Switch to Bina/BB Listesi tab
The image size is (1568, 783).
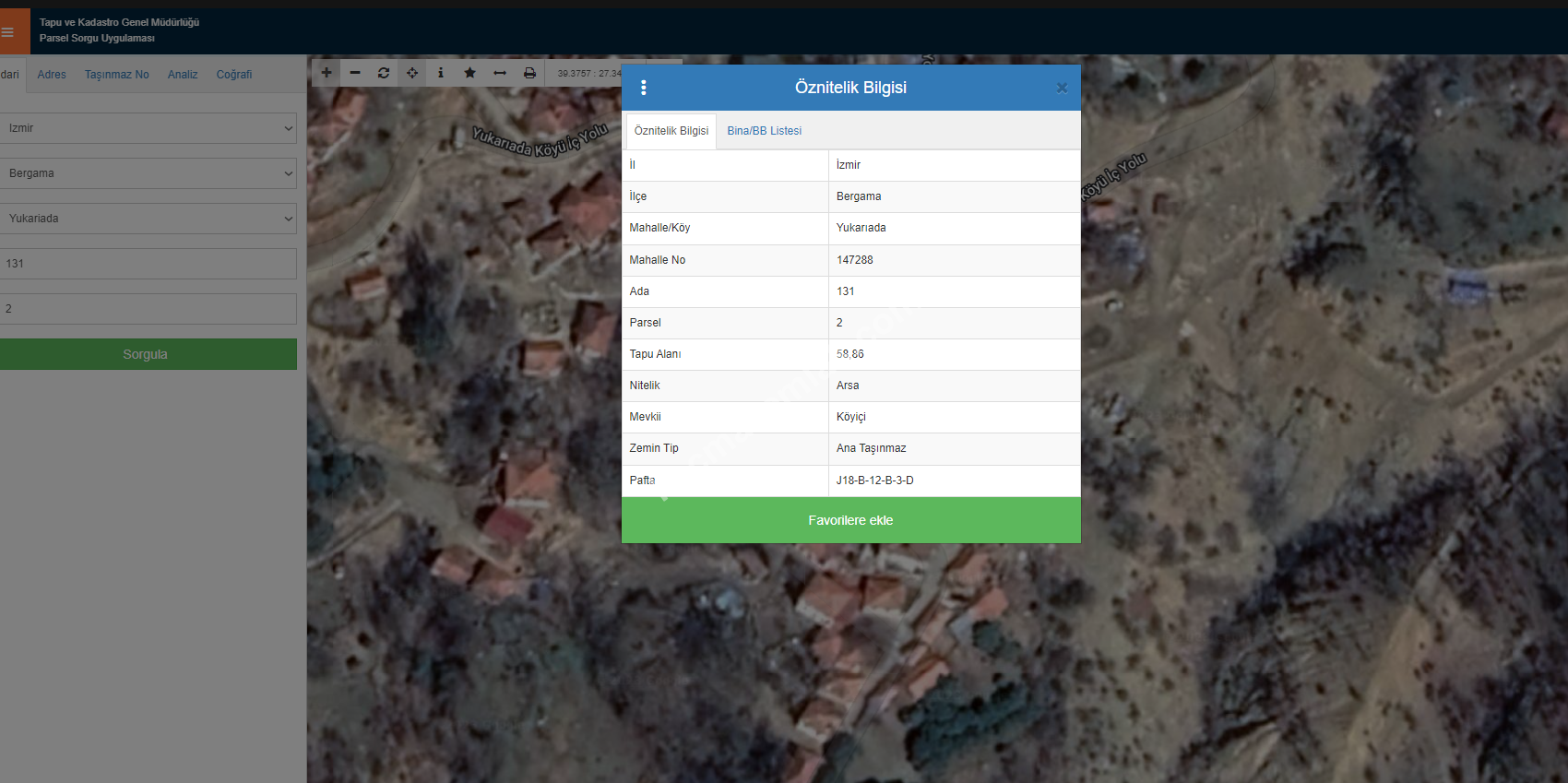764,131
